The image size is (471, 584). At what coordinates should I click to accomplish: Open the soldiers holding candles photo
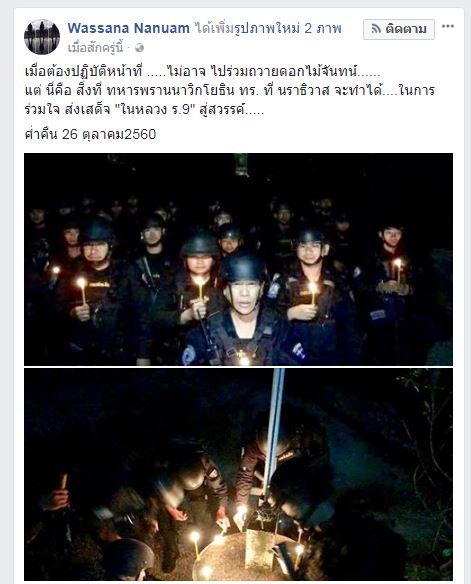[x=238, y=259]
